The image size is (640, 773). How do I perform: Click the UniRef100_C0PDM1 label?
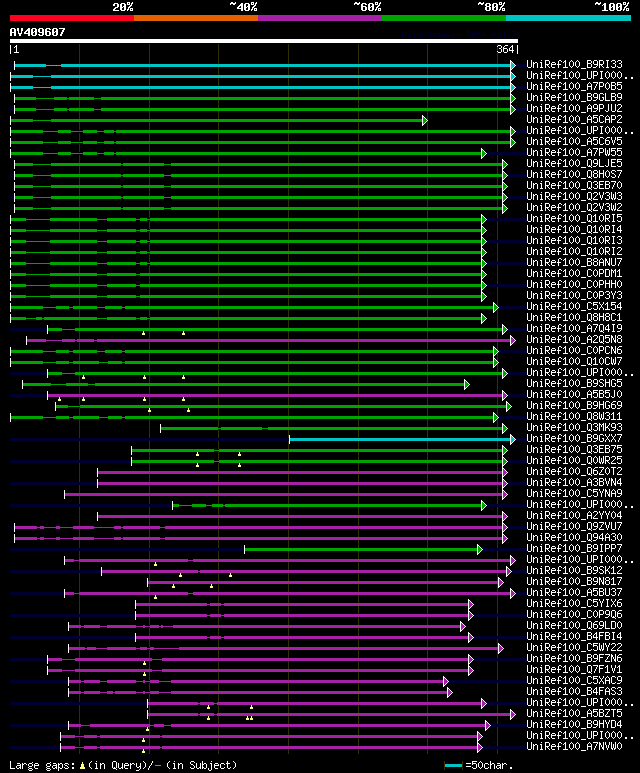pos(574,274)
